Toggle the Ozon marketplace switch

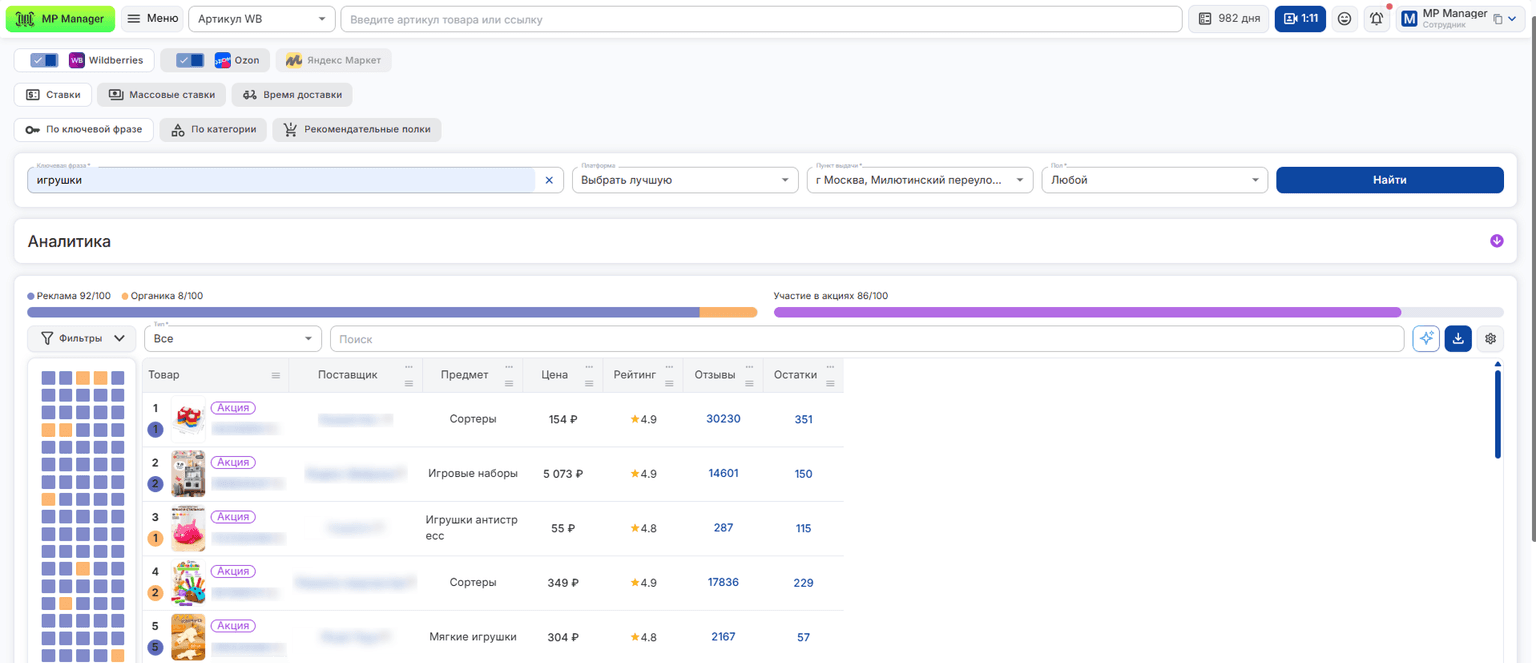pos(190,60)
